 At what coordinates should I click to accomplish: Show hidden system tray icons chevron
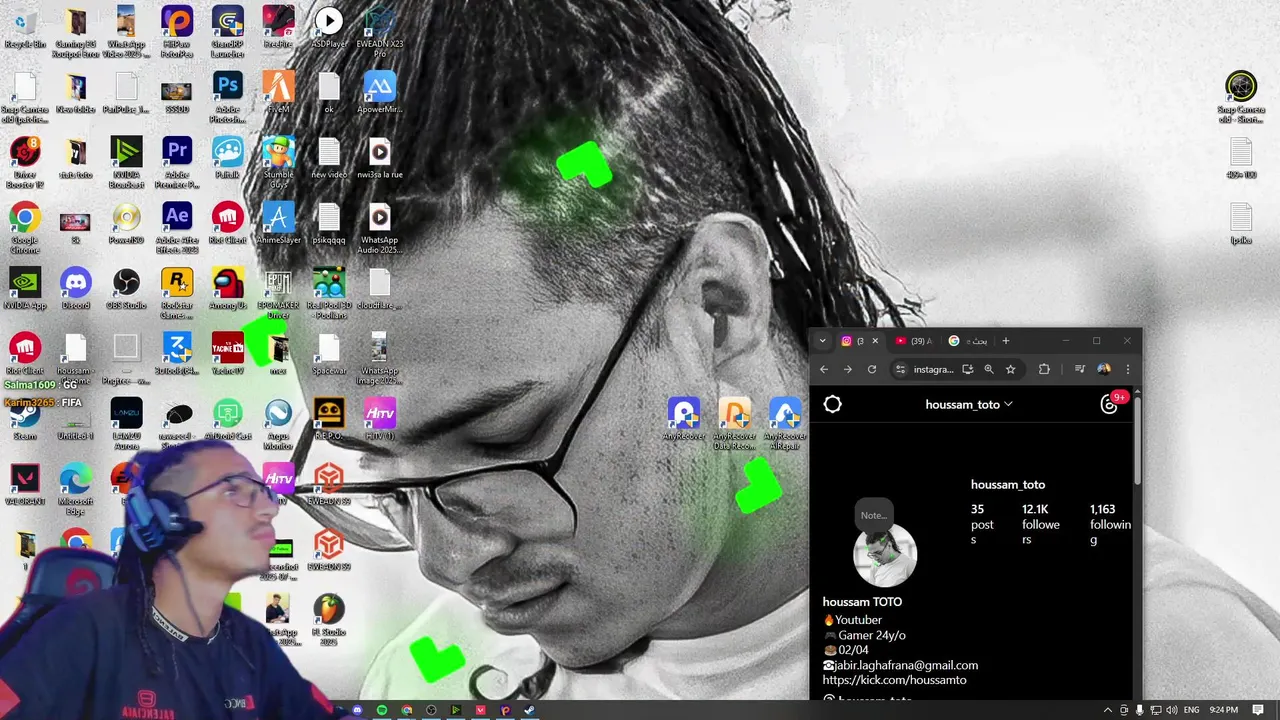[1107, 710]
